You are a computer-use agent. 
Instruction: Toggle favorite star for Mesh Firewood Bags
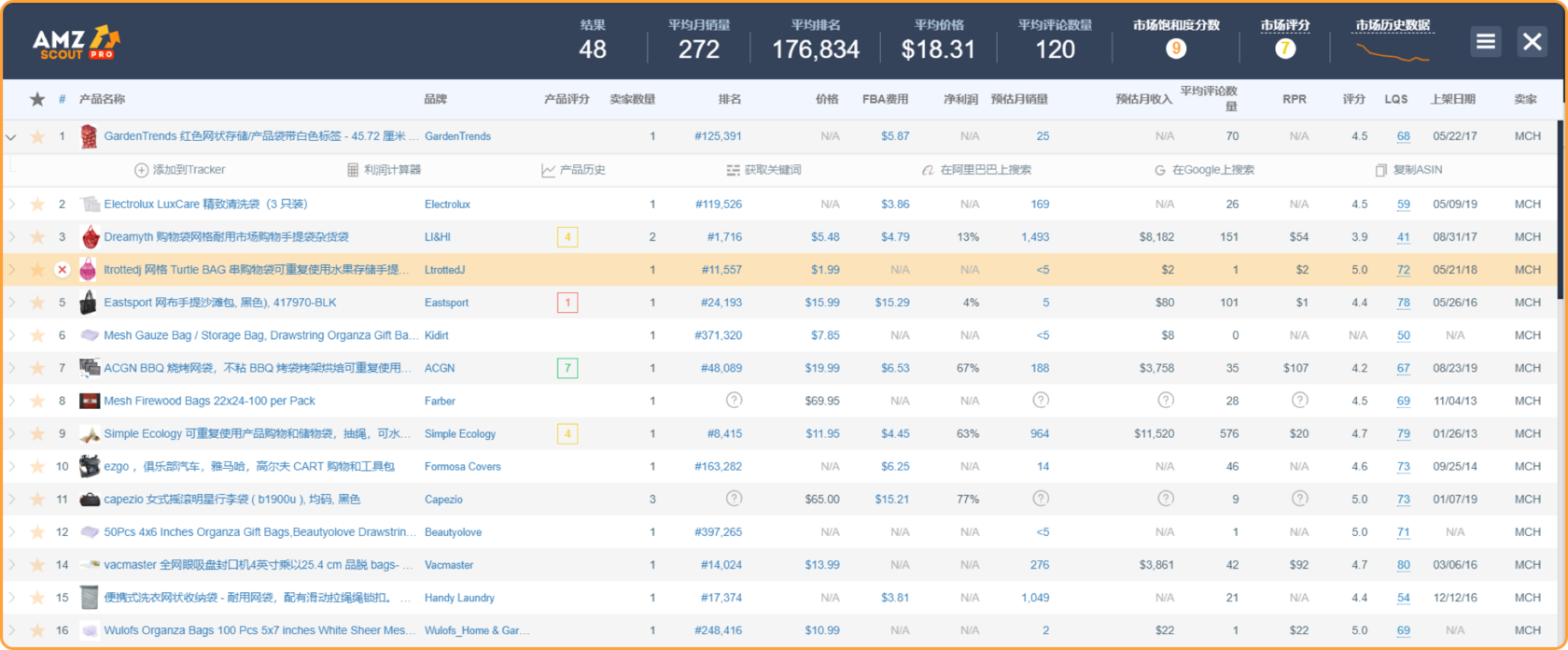[37, 401]
